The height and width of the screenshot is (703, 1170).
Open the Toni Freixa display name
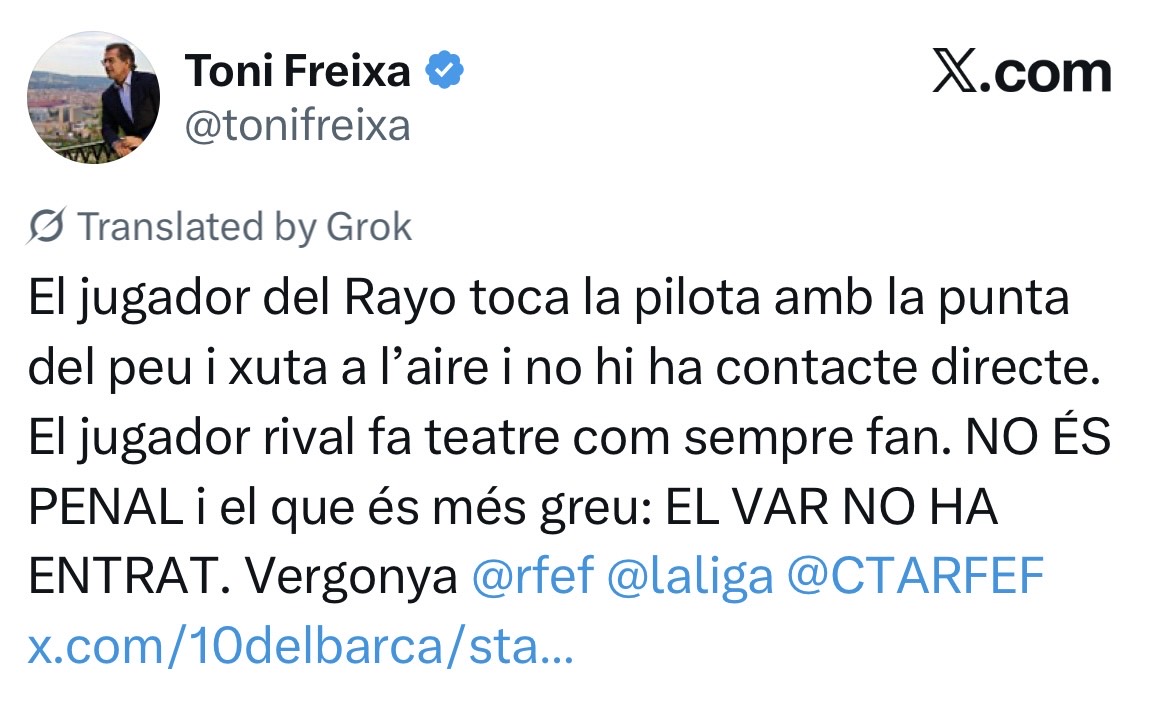click(298, 72)
